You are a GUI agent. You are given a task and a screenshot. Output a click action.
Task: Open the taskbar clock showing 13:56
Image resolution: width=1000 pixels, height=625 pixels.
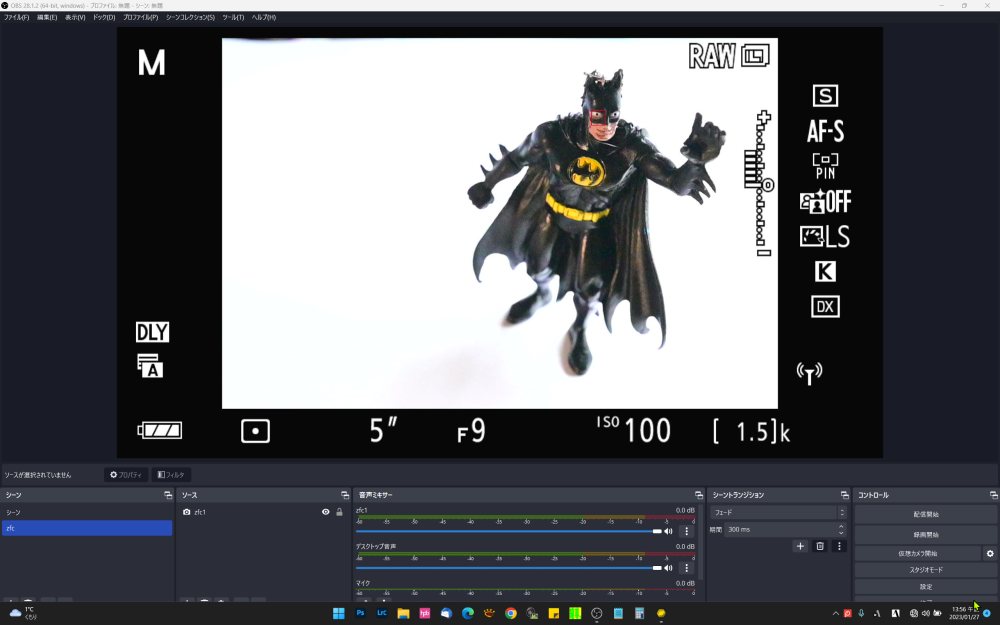pyautogui.click(x=964, y=614)
